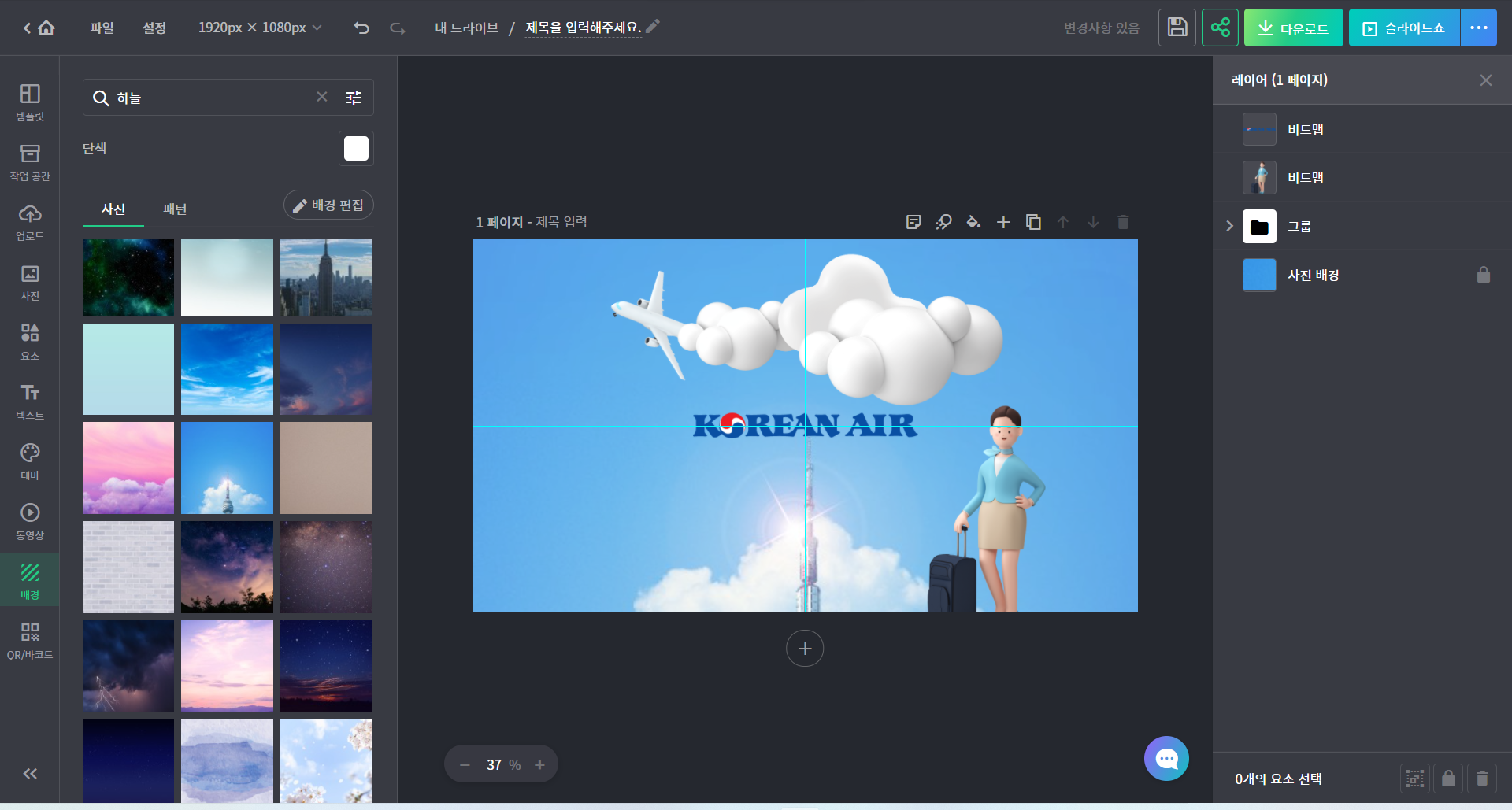Screen dimensions: 1512x810
Task: Go to the home icon
Action: pos(46,28)
